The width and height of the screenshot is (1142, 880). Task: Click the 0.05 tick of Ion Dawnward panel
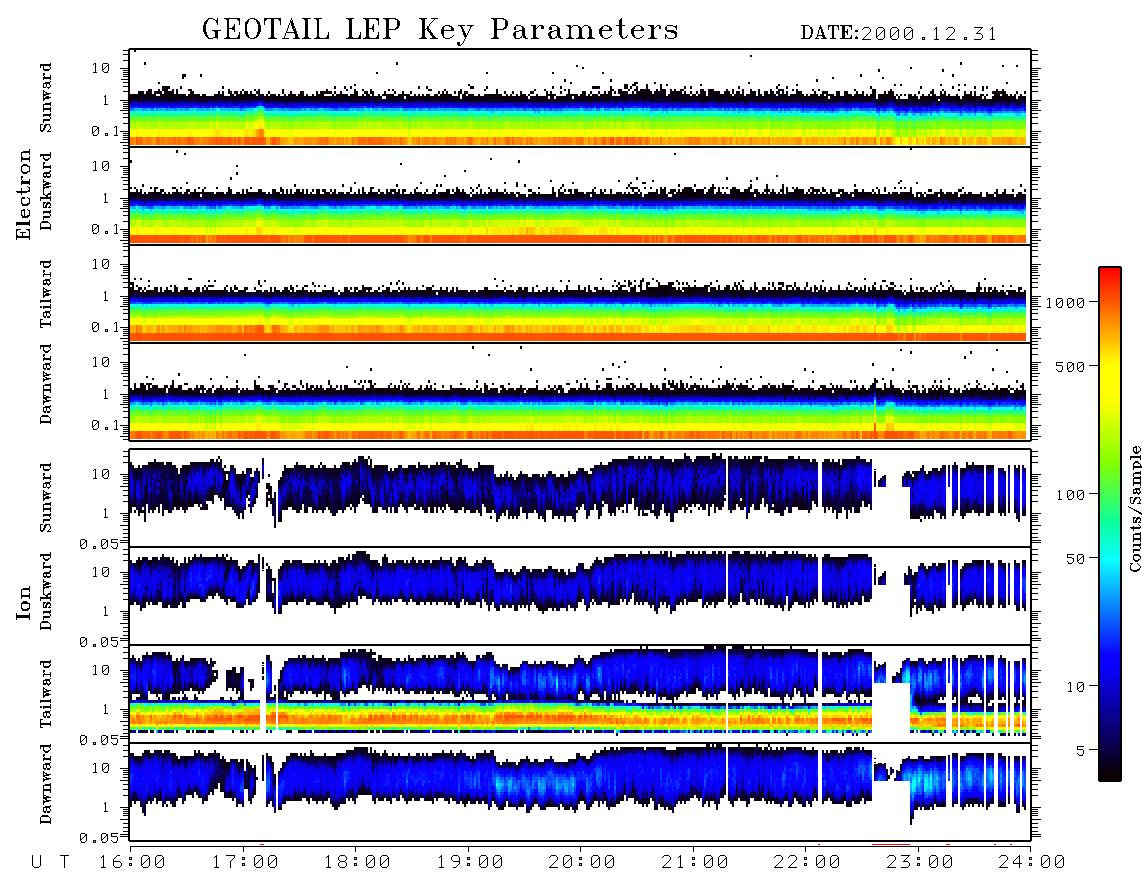pyautogui.click(x=98, y=838)
